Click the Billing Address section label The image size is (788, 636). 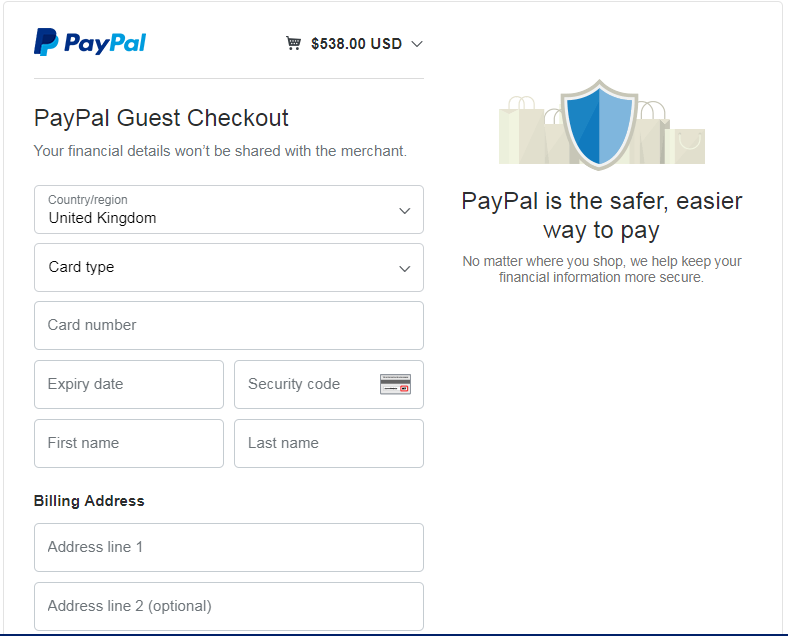click(89, 501)
